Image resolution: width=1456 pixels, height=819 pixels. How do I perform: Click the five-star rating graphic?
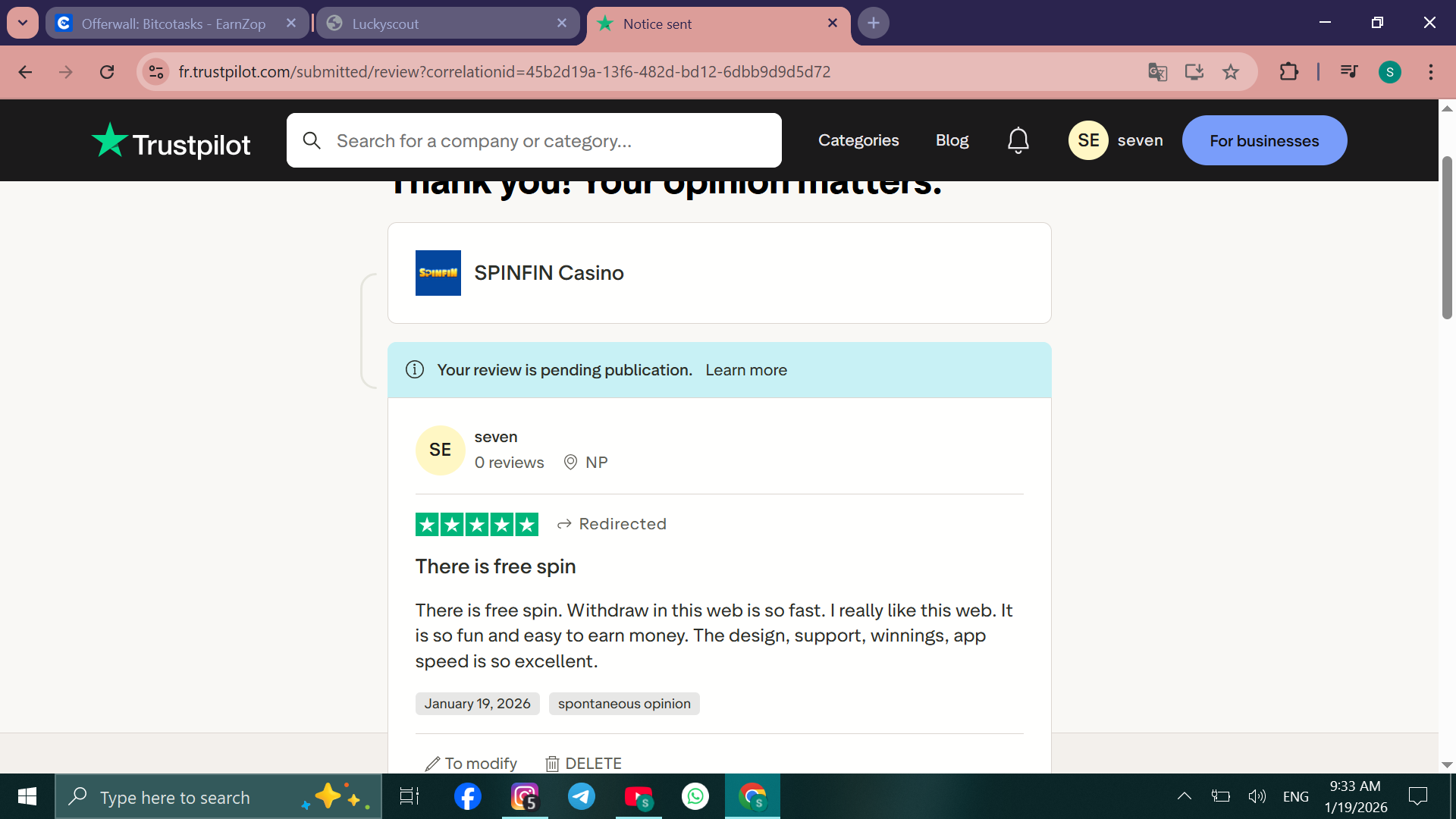477,524
